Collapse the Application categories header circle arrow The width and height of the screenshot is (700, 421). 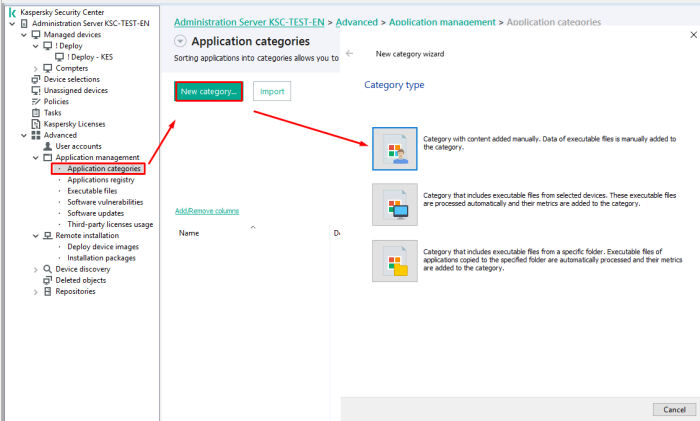pyautogui.click(x=180, y=42)
